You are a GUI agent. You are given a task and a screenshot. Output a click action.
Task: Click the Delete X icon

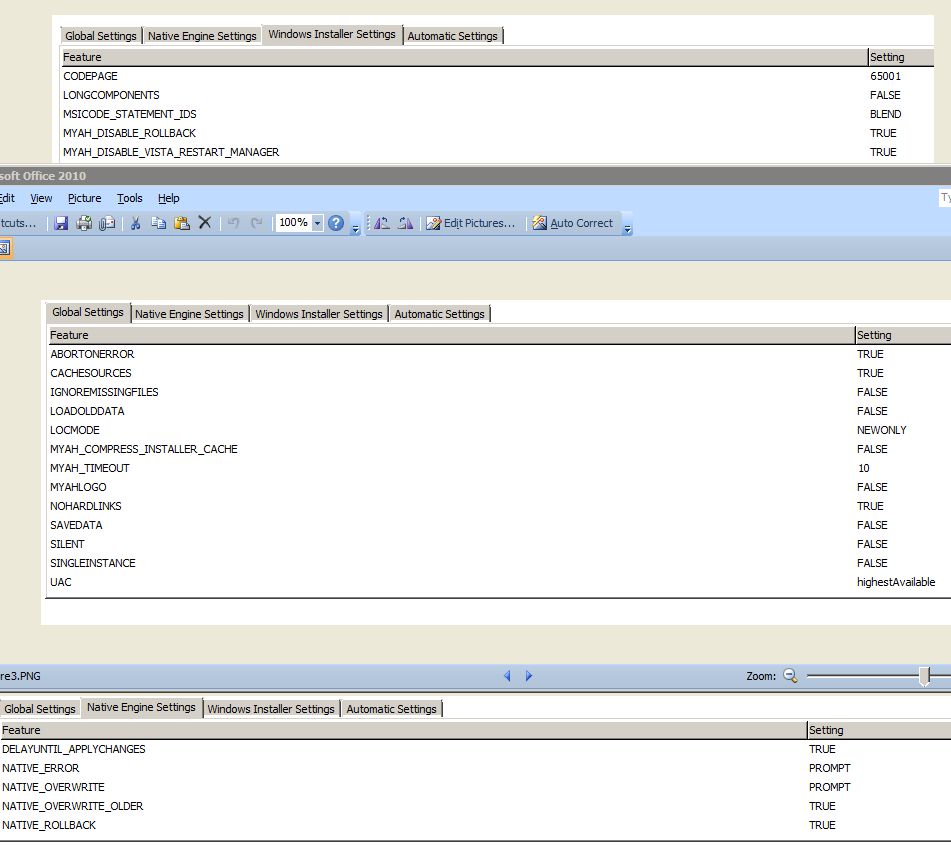click(x=205, y=223)
